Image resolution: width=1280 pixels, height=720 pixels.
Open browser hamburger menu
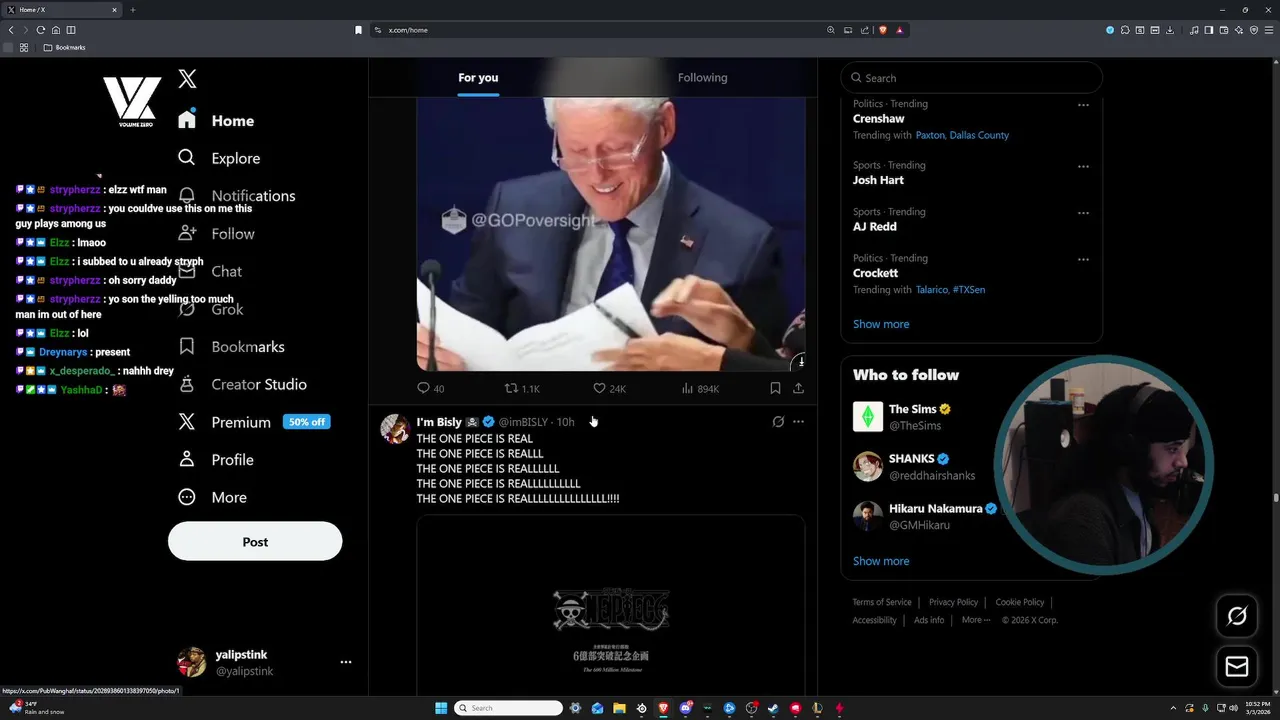tap(1268, 30)
